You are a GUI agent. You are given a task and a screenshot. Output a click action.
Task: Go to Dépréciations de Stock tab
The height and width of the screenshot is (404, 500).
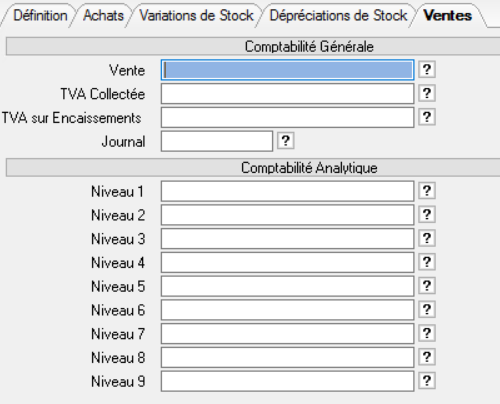click(x=338, y=16)
